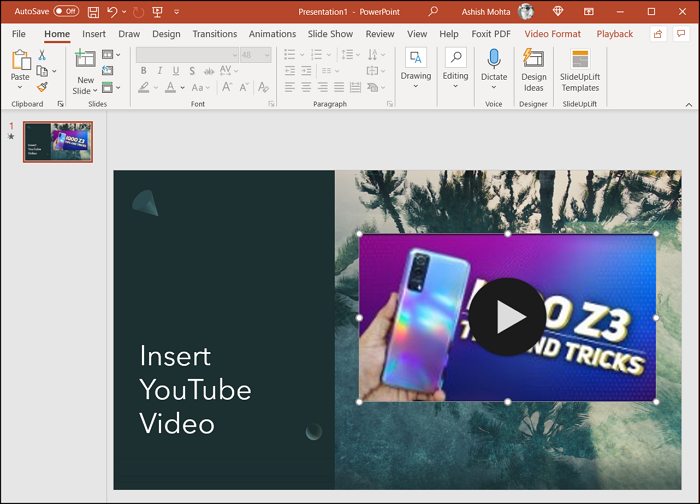Click the Share icon at top right
The height and width of the screenshot is (504, 700).
658,34
